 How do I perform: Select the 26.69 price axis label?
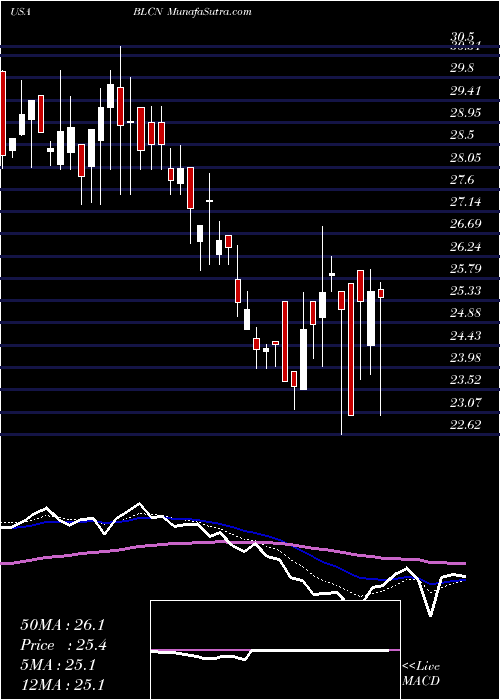pos(466,224)
